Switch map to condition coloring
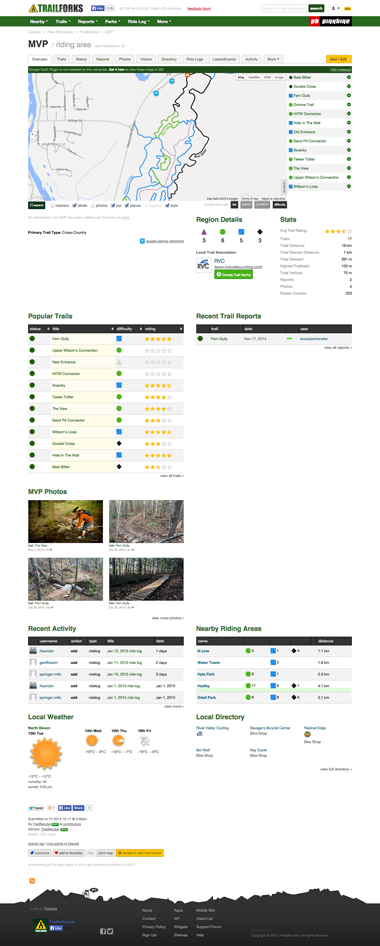Image resolution: width=380 pixels, height=946 pixels. coord(261,205)
